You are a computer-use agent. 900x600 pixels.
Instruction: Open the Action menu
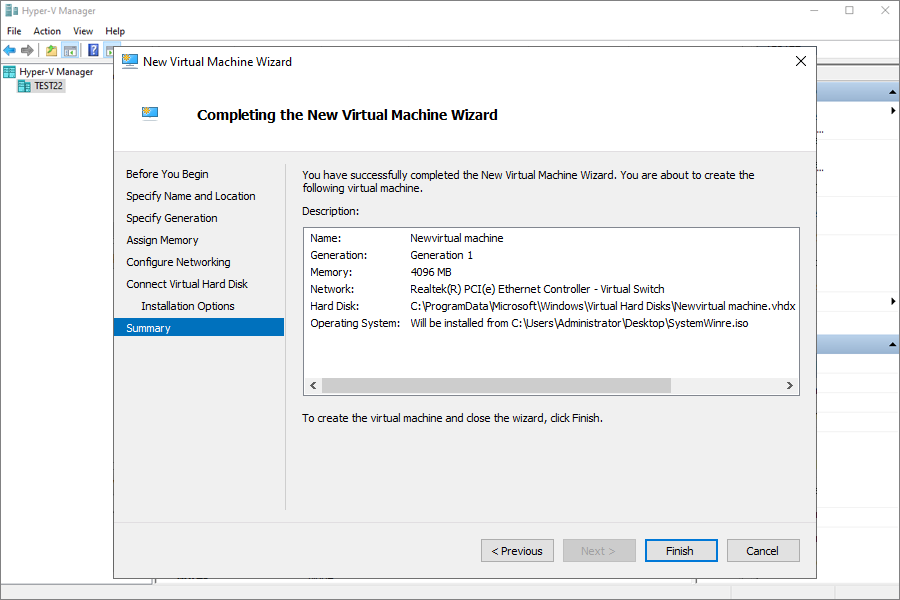coord(46,31)
